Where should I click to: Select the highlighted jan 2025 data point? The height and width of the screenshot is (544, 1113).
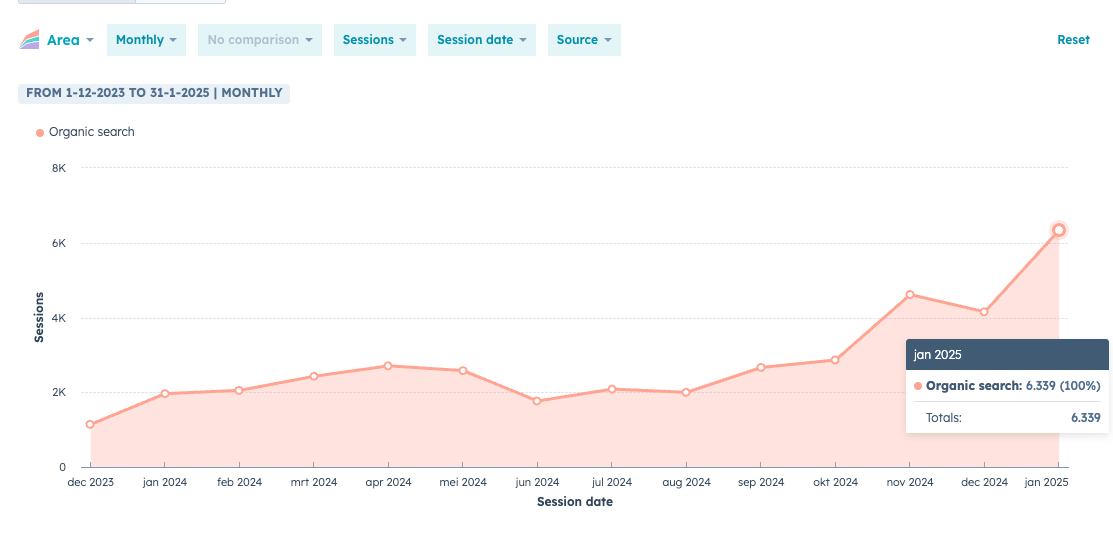[x=1058, y=230]
